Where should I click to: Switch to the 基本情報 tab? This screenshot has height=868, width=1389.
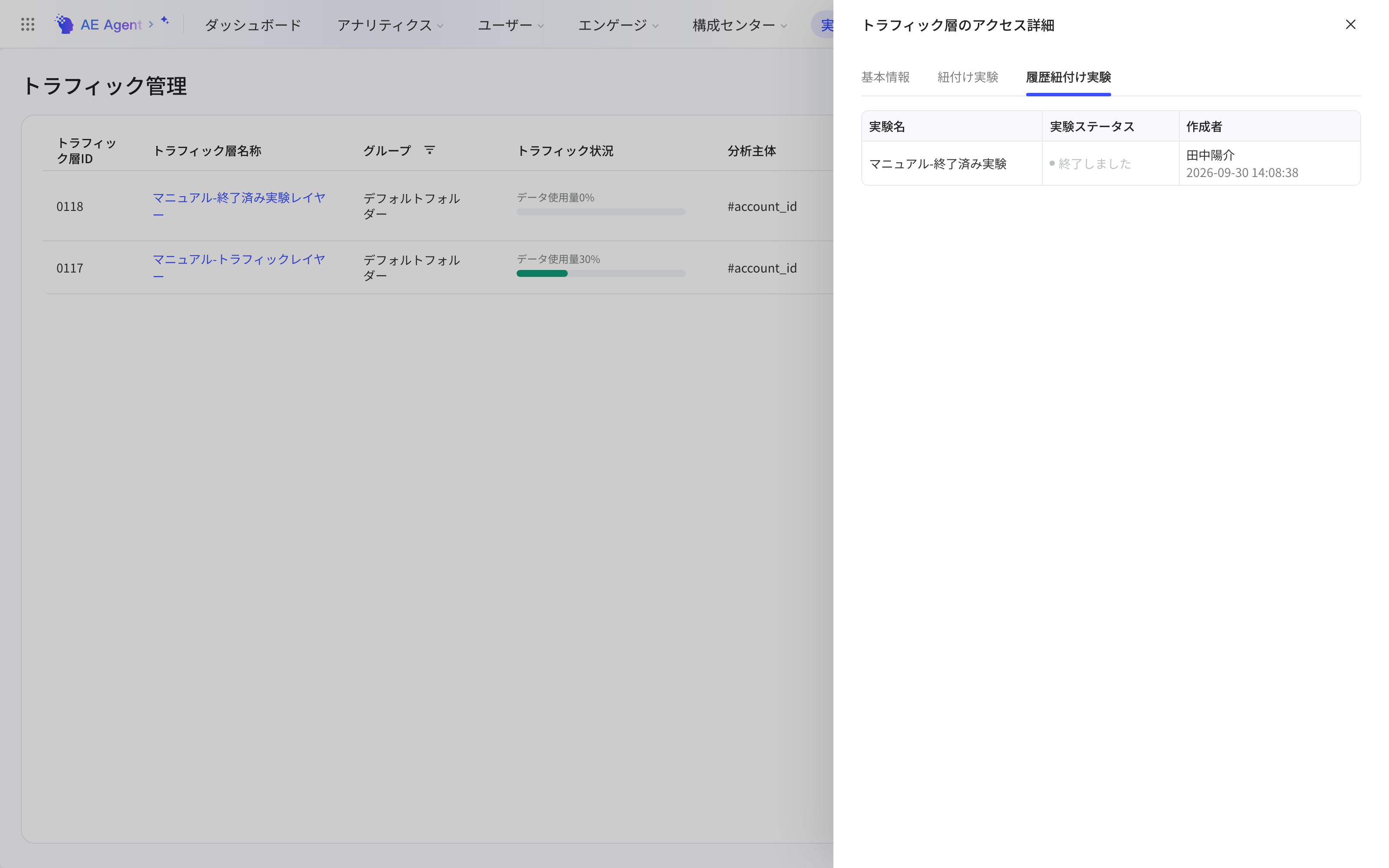click(885, 77)
